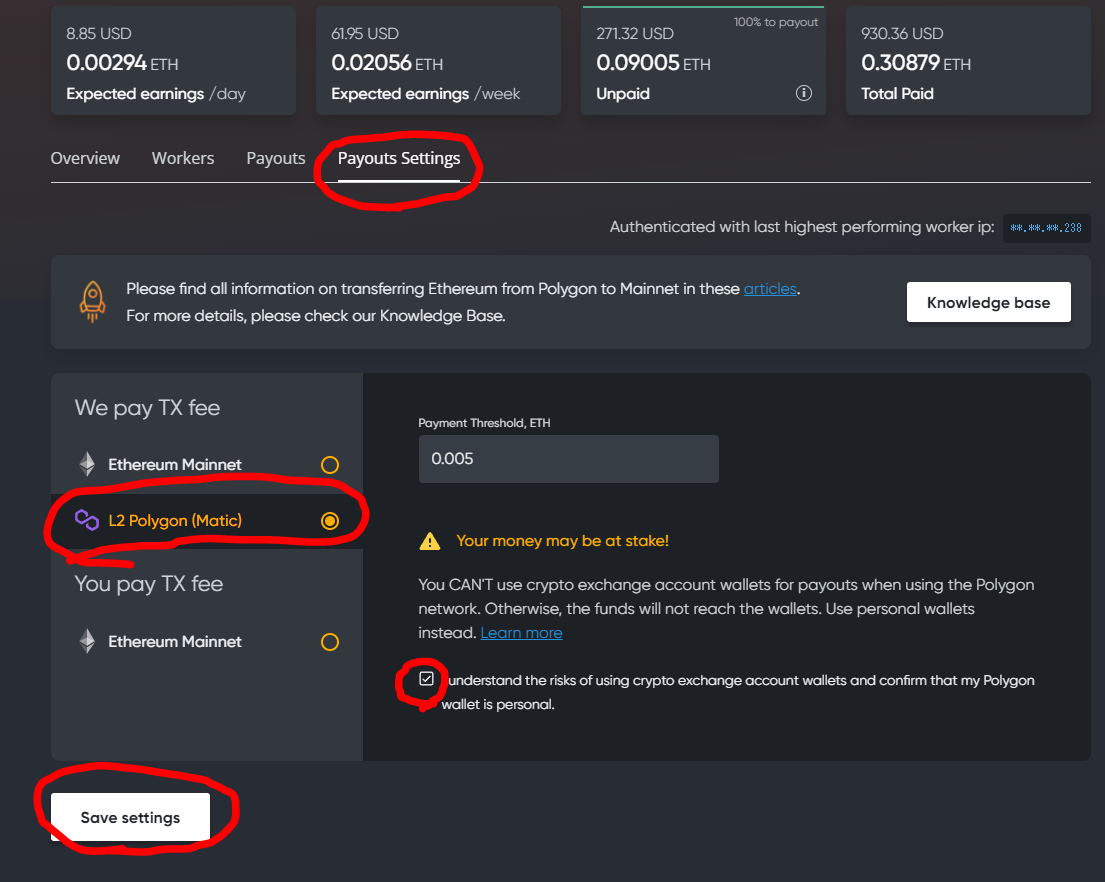Click the info icon on the Unpaid card
1105x882 pixels.
803,93
